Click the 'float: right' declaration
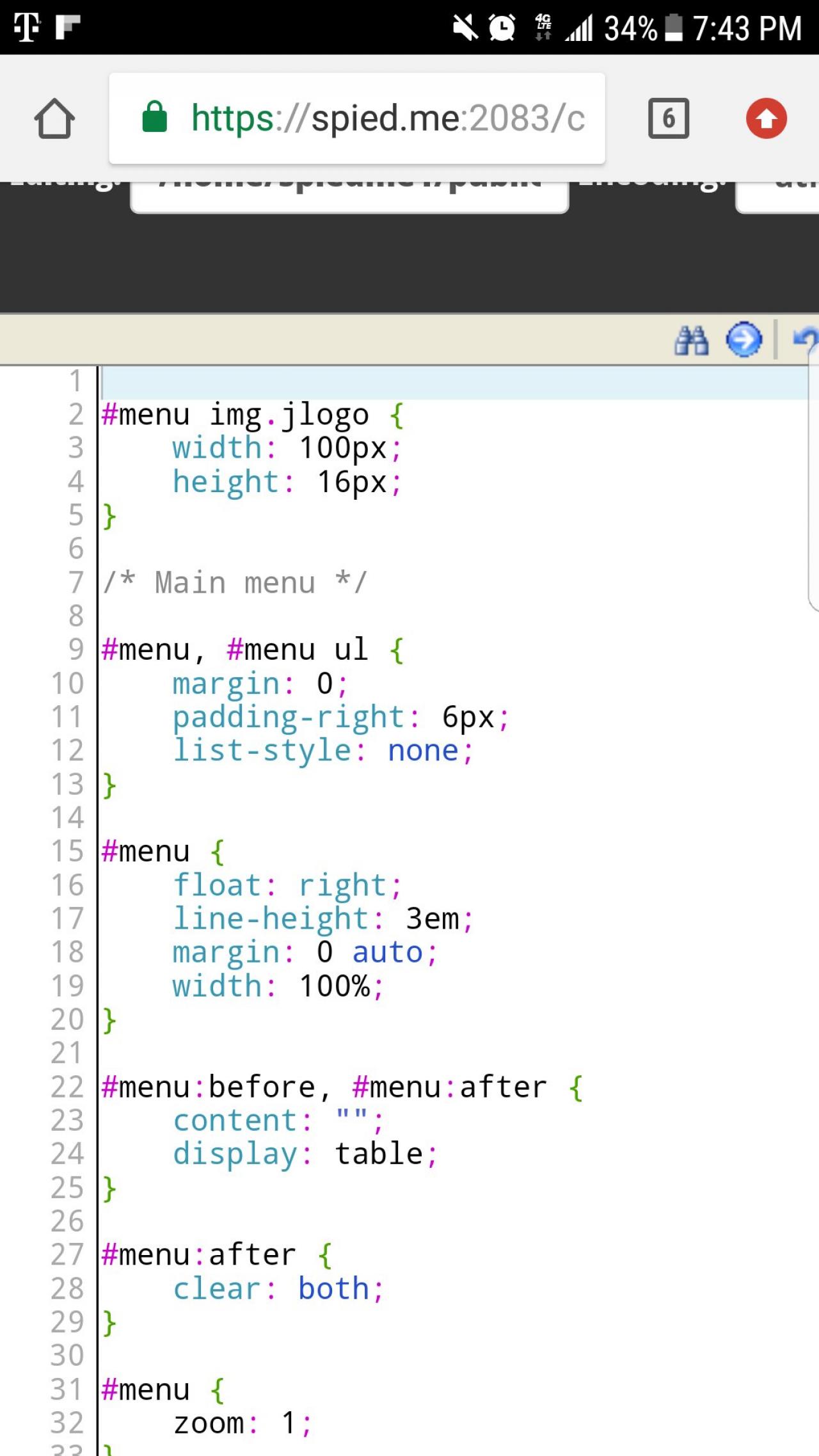 (x=287, y=886)
